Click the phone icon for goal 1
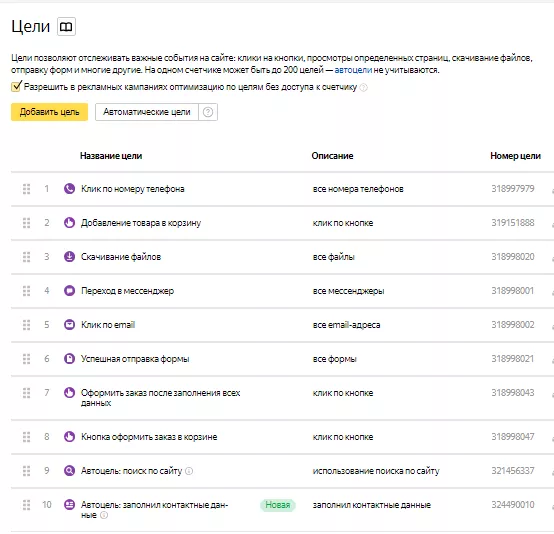The width and height of the screenshot is (554, 534). tap(69, 189)
